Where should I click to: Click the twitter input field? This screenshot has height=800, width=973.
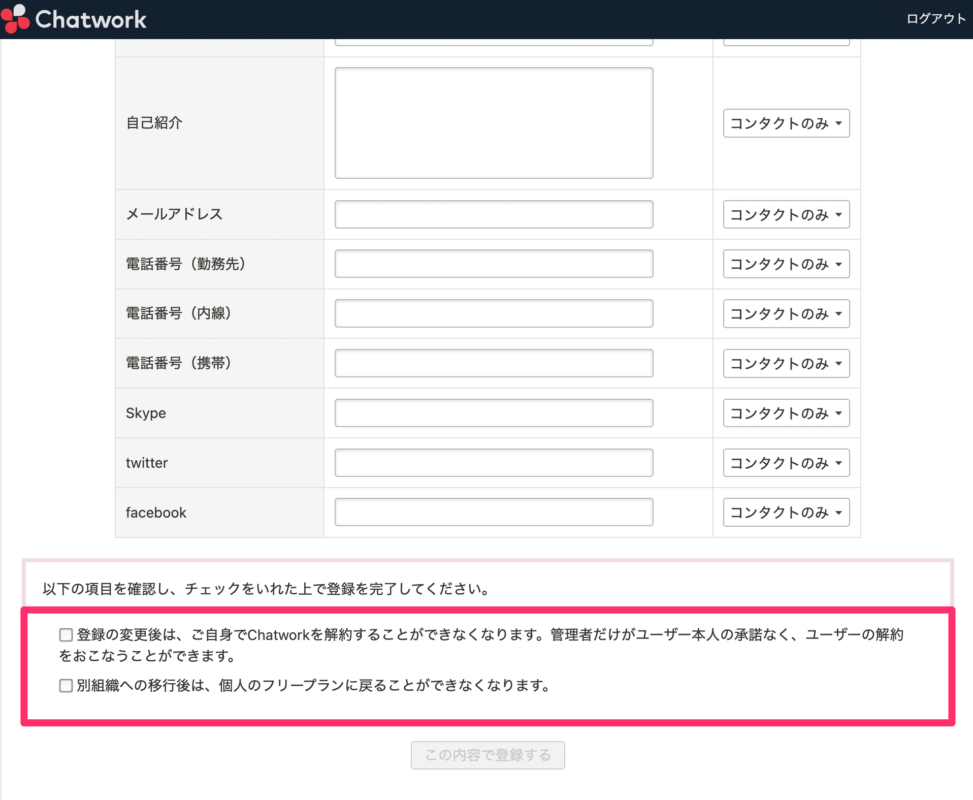(492, 462)
